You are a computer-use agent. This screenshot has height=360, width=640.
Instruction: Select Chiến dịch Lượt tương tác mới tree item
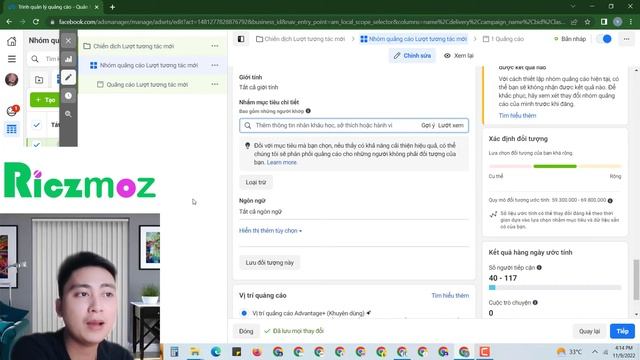(153, 46)
